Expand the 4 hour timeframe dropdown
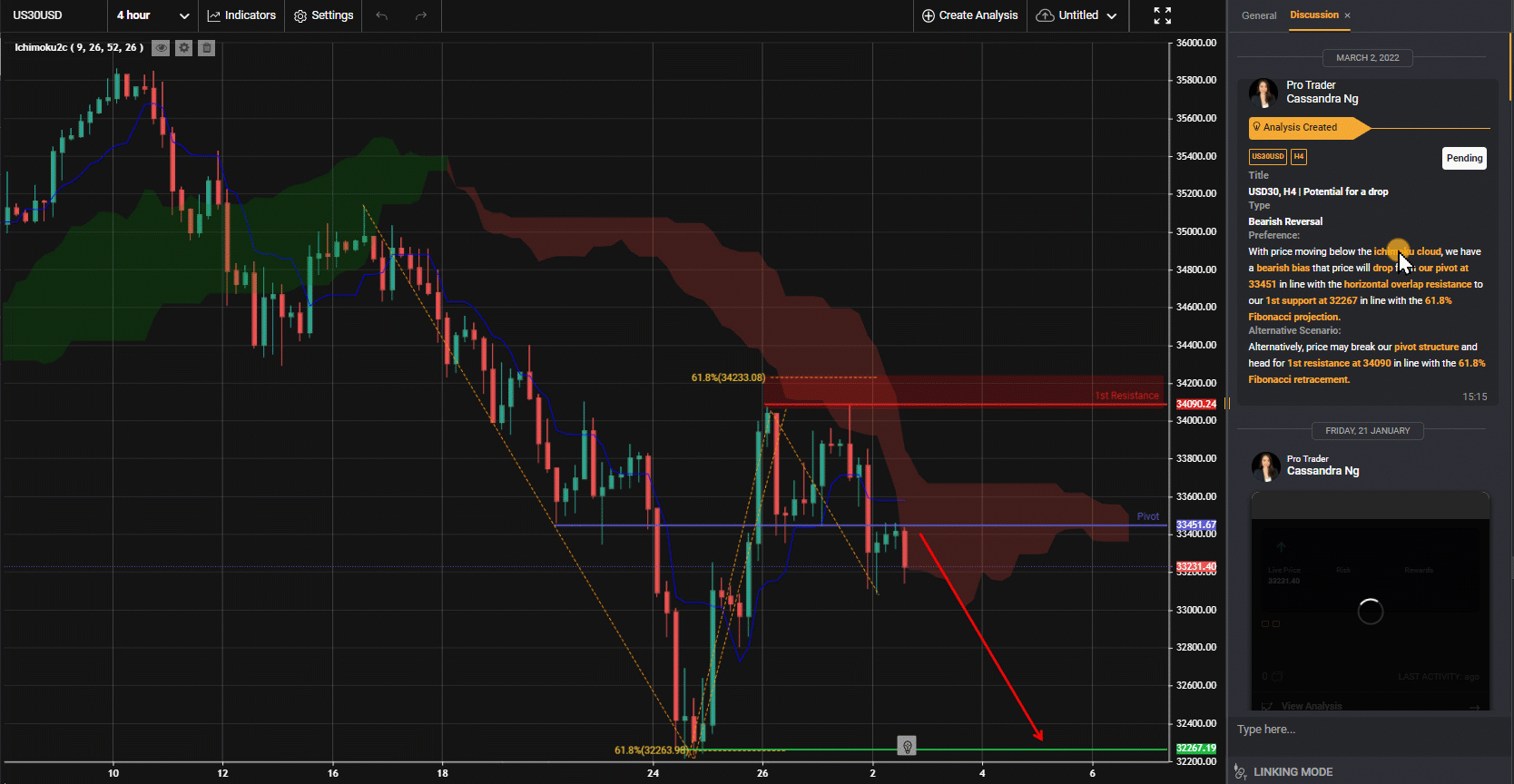Viewport: 1514px width, 784px height. pos(152,15)
